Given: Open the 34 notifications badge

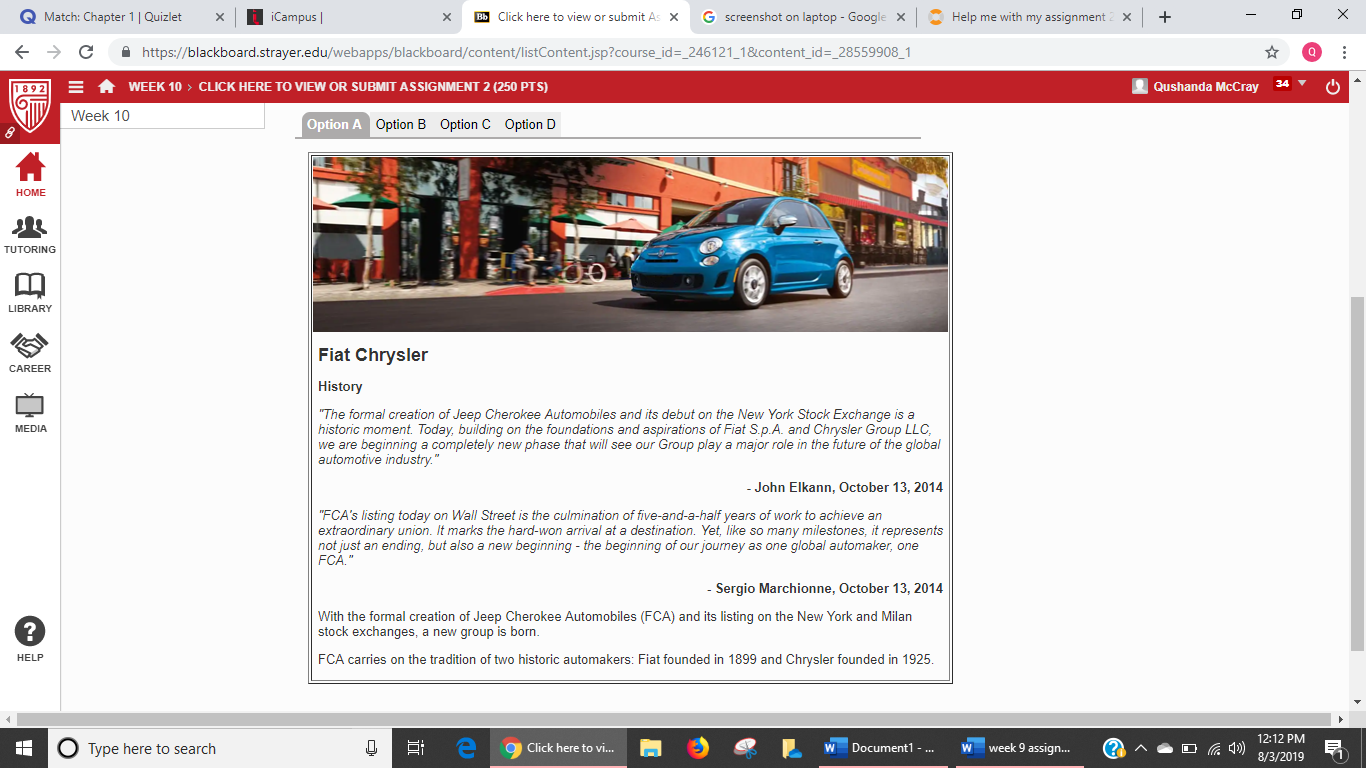Looking at the screenshot, I should point(1282,84).
